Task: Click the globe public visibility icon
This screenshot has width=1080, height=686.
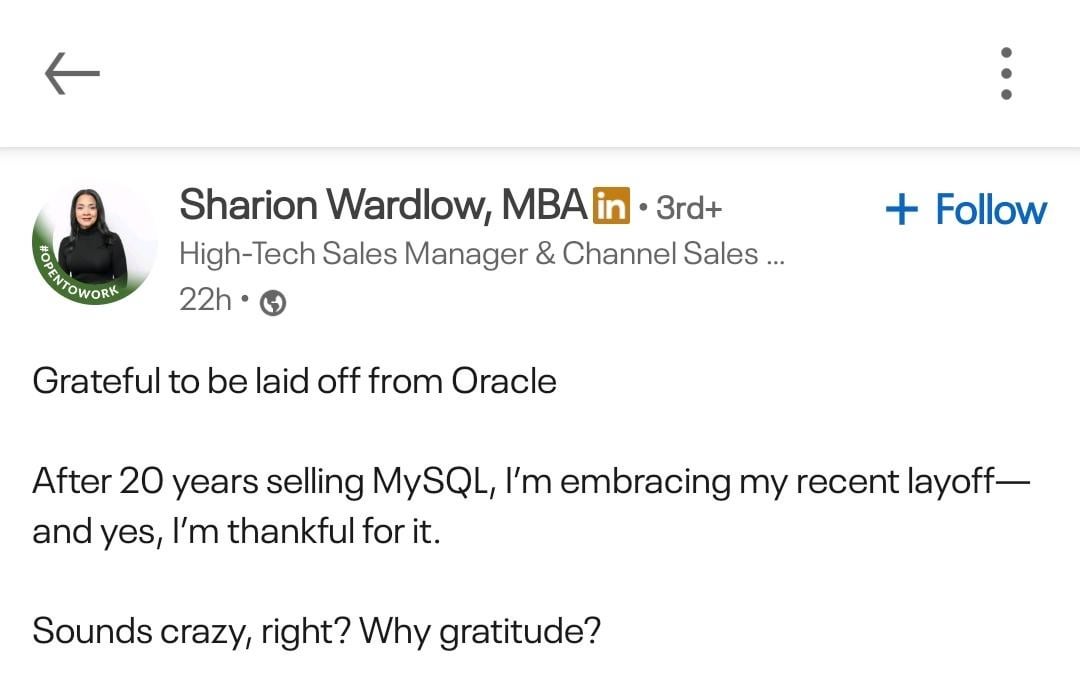Action: coord(272,303)
